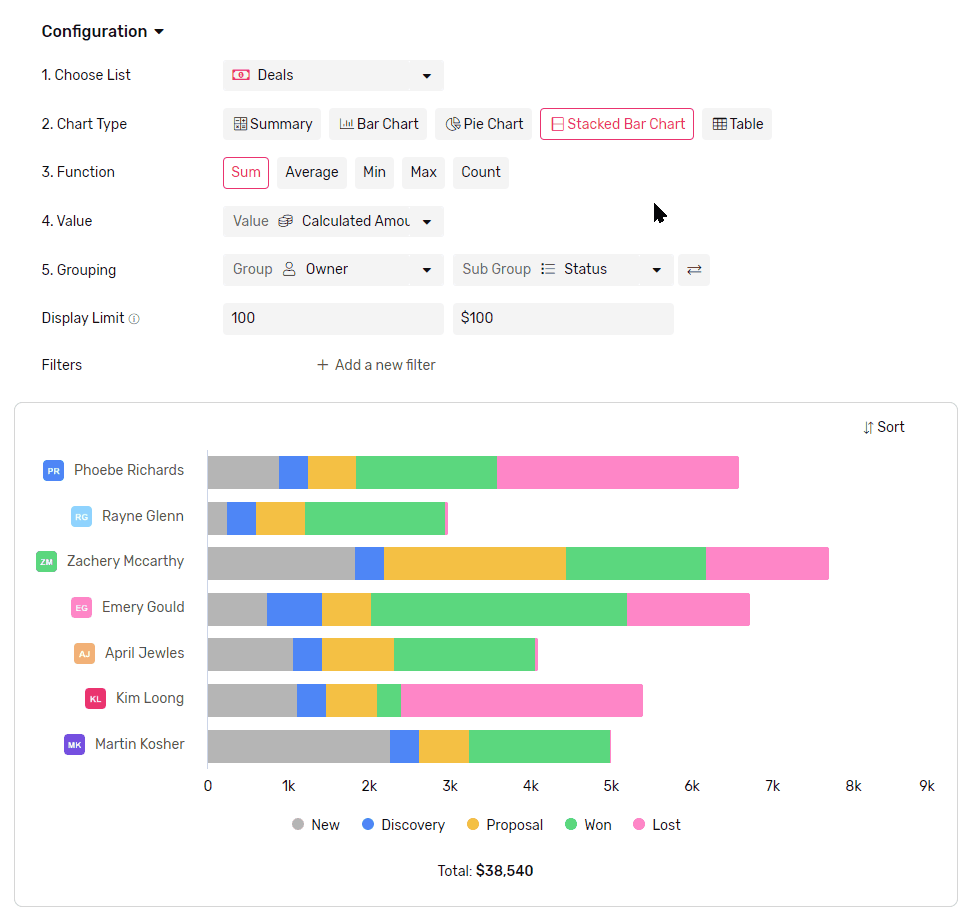Select the Table chart type

(x=737, y=124)
